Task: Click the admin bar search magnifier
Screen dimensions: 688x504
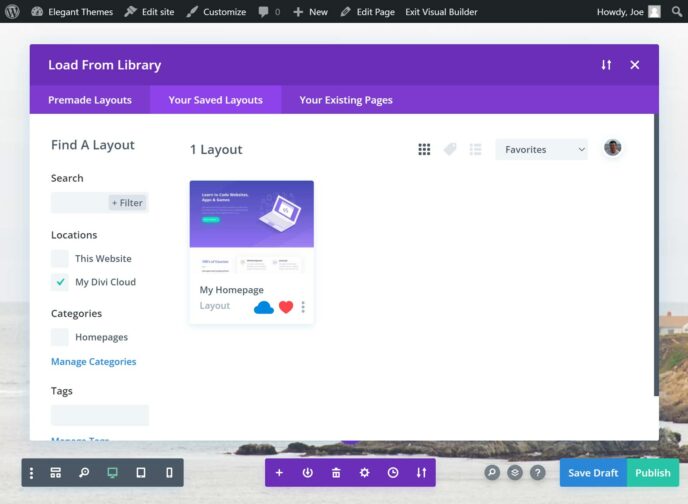Action: pyautogui.click(x=677, y=12)
